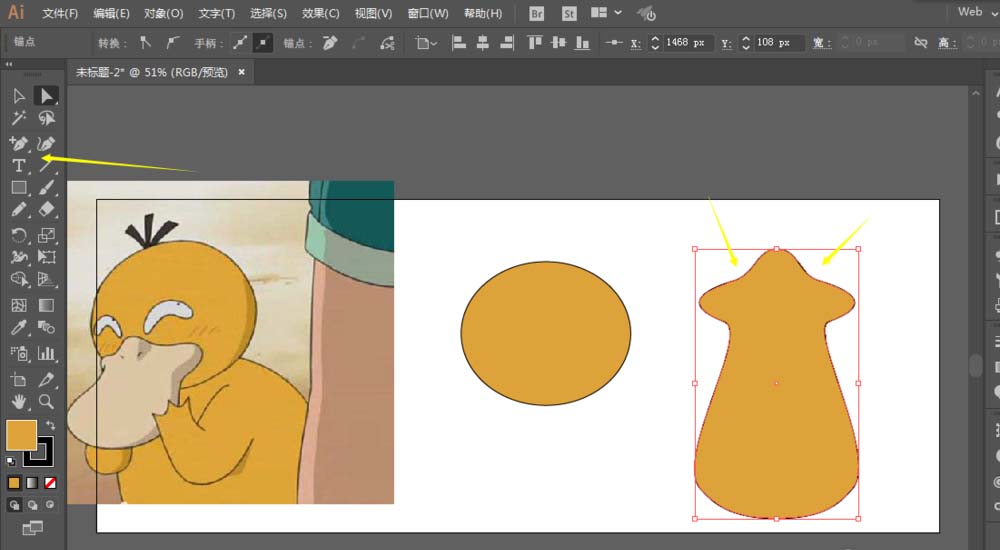
Task: Select the Hand tool
Action: pyautogui.click(x=18, y=401)
